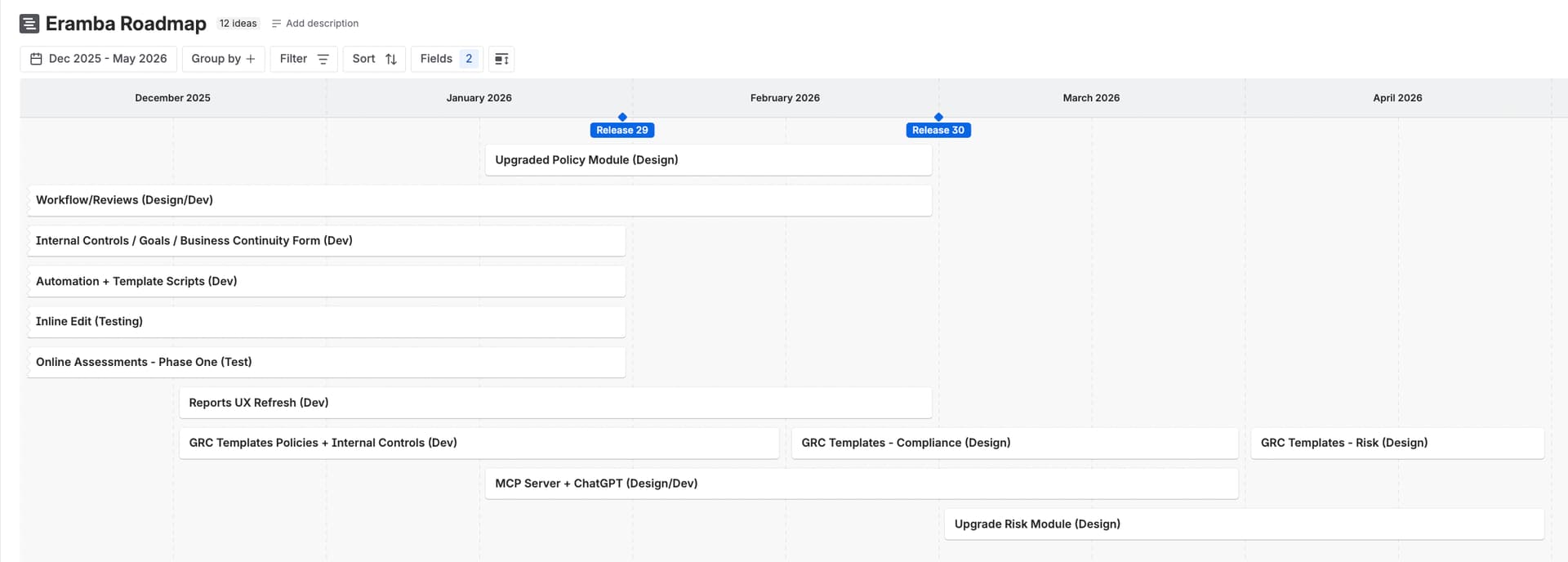
Task: Click the Release 29 label
Action: tap(622, 131)
